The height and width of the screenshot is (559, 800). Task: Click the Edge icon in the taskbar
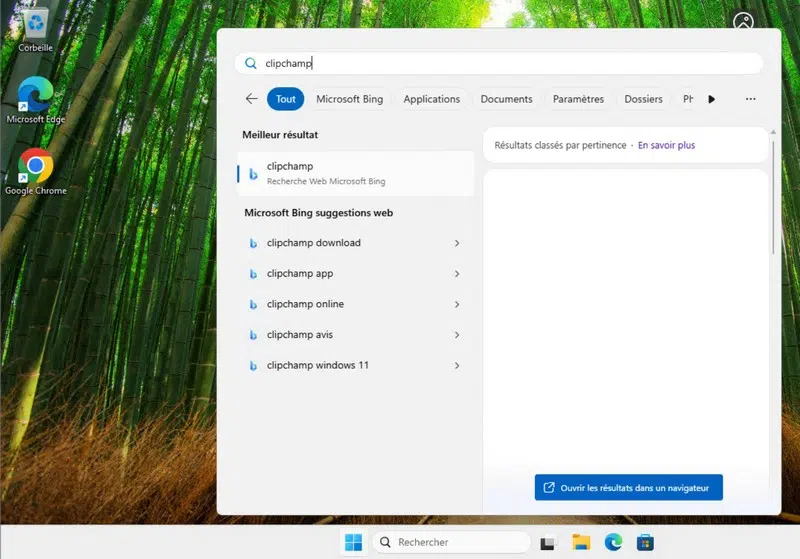[613, 542]
